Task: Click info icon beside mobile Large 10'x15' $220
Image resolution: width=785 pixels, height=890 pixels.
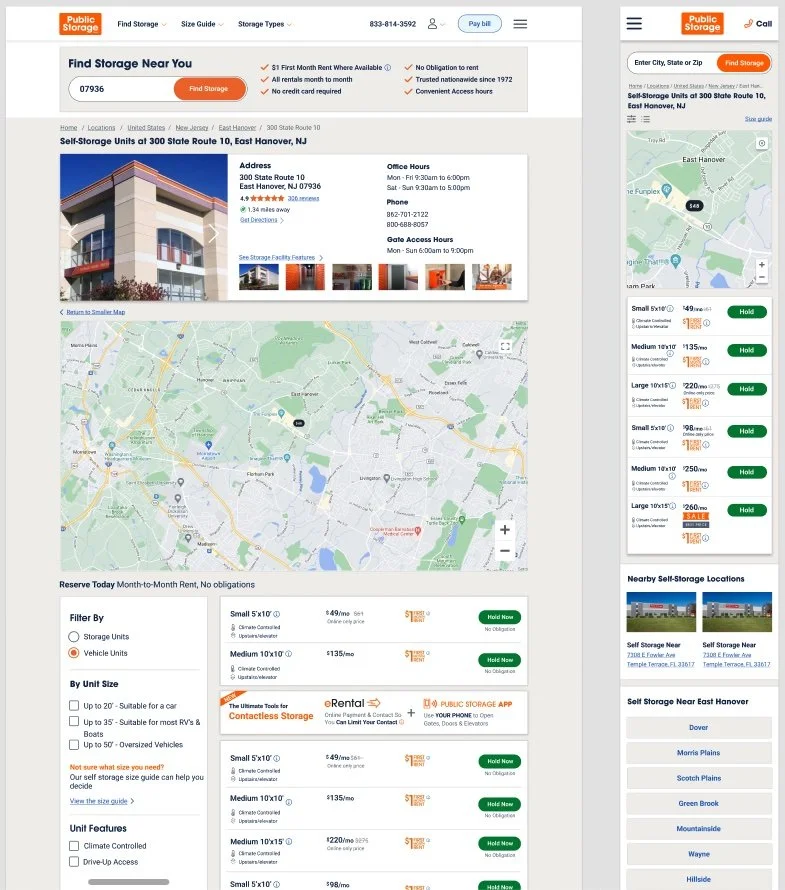Action: (673, 385)
